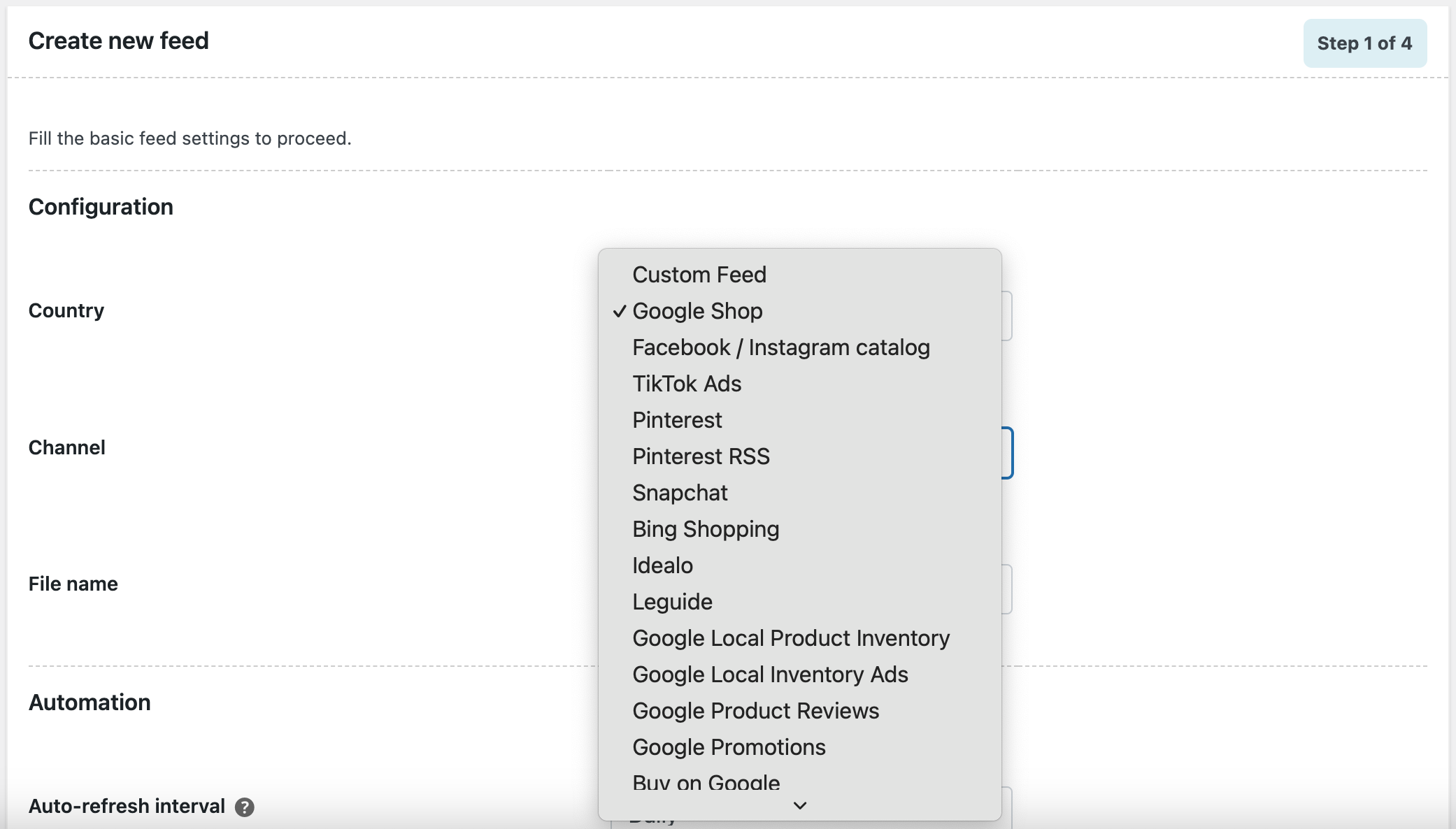Click the Channel field label
The image size is (1456, 829).
click(67, 447)
